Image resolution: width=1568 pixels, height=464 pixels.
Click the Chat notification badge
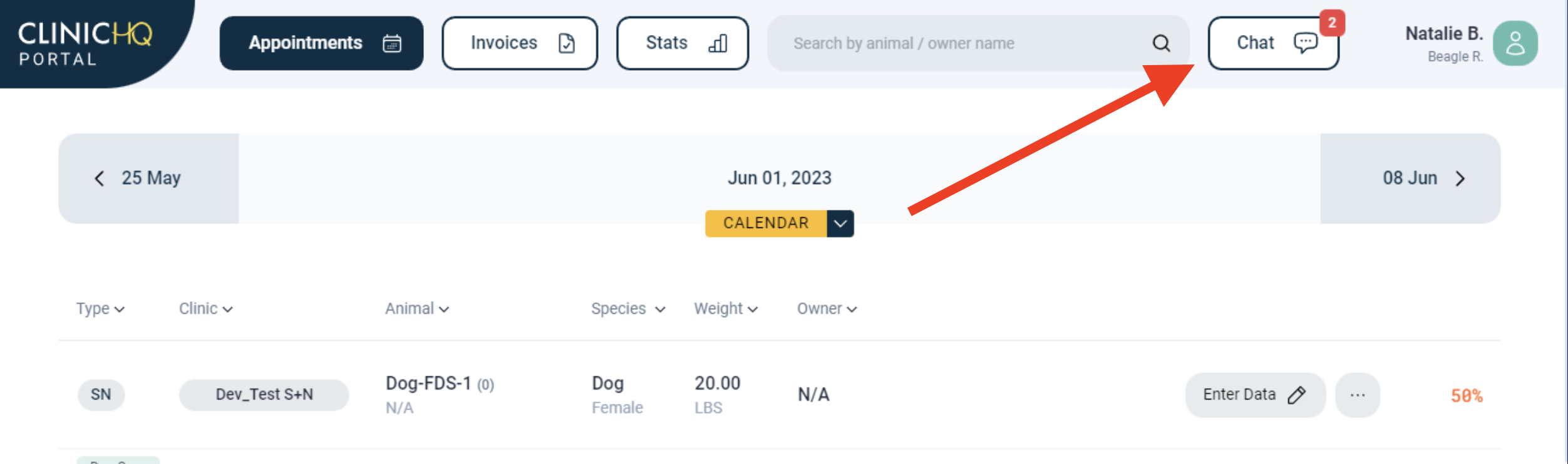pos(1332,23)
